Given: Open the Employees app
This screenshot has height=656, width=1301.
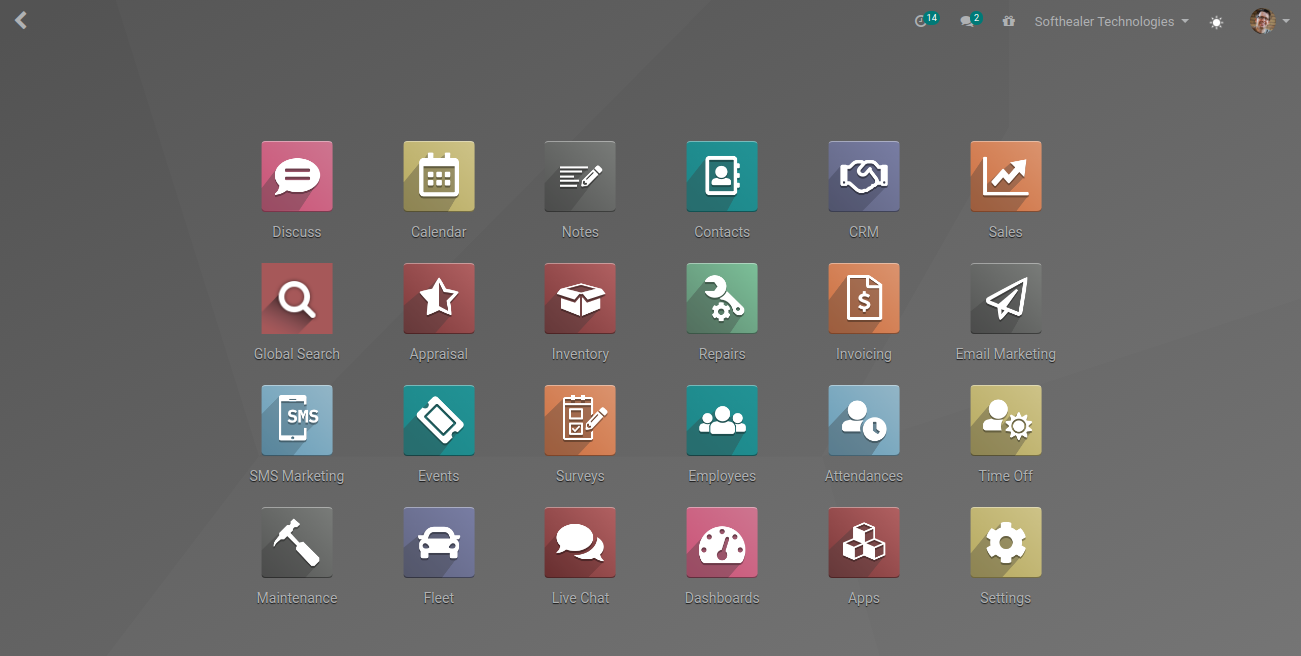Looking at the screenshot, I should coord(722,420).
